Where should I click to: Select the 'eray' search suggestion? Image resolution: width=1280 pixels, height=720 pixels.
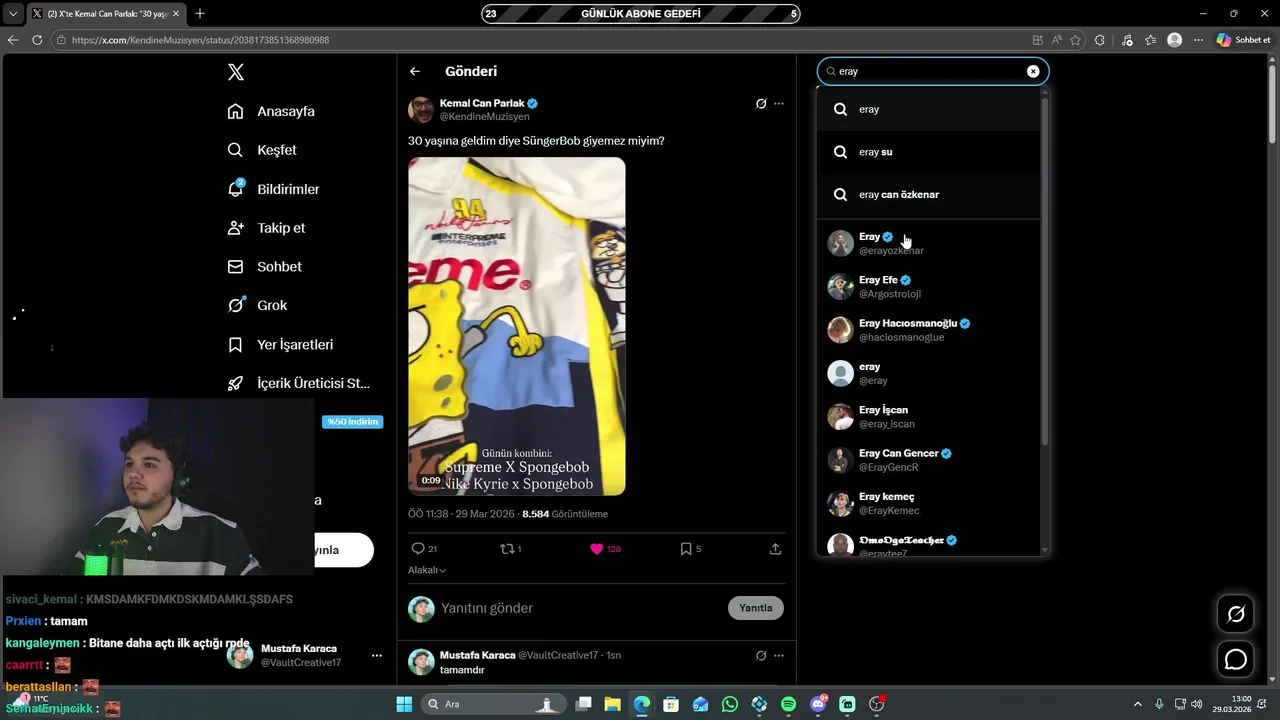[929, 109]
